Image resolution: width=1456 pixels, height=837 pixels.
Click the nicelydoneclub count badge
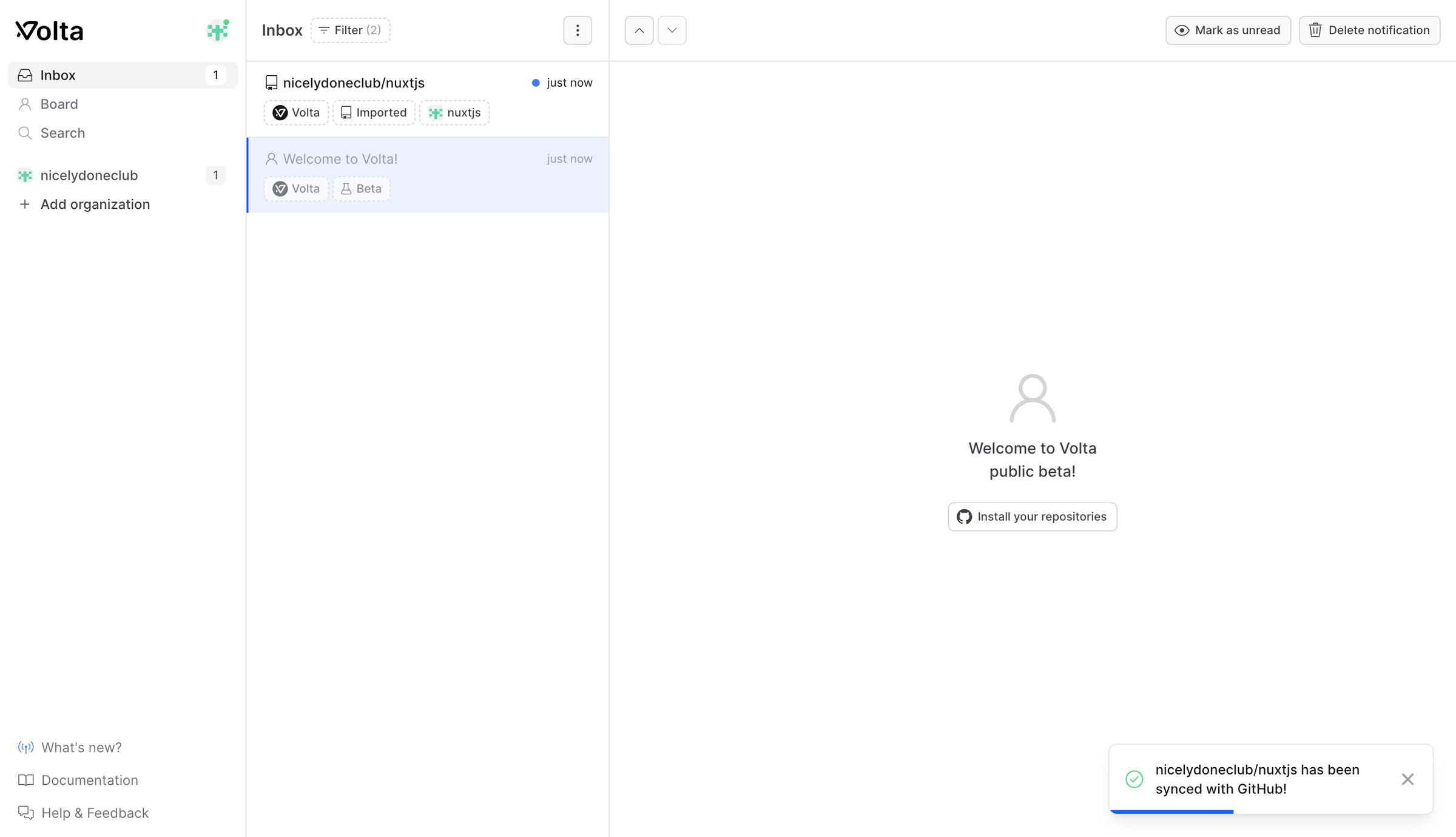(x=215, y=175)
